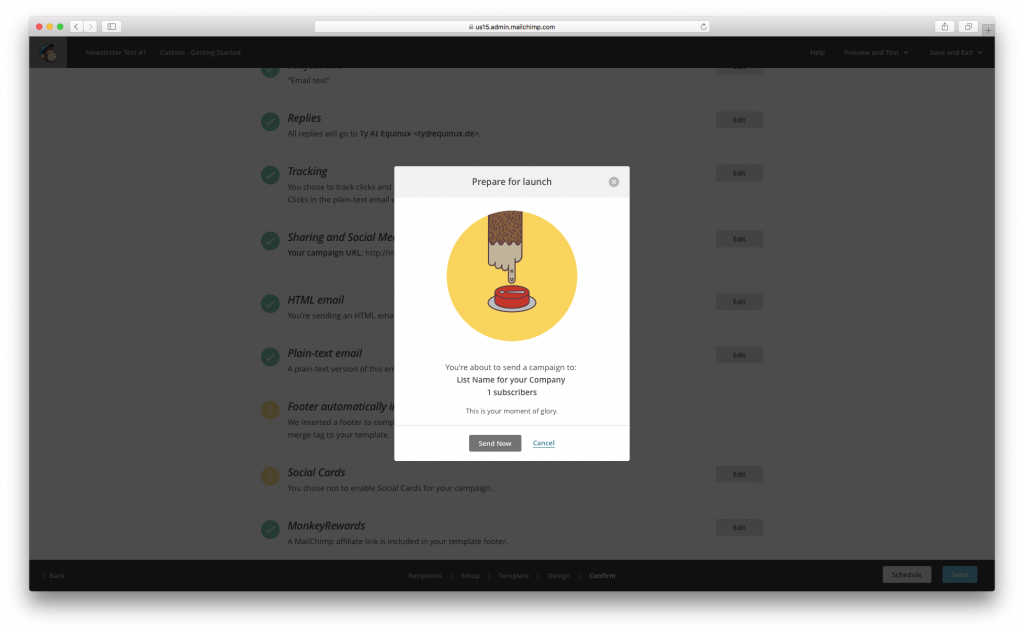The height and width of the screenshot is (633, 1024).
Task: Edit the Sharing and Social Media section
Action: pos(739,239)
